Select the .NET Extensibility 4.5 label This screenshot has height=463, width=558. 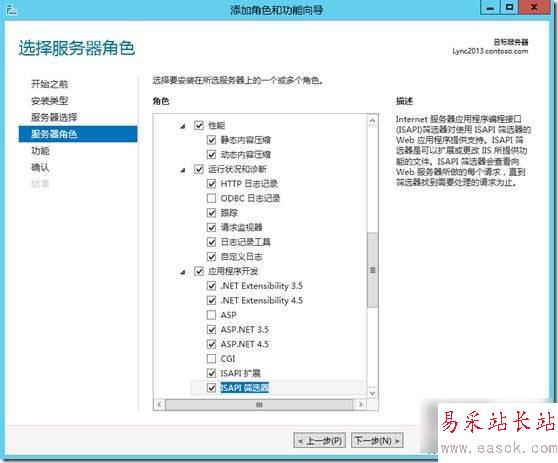[262, 300]
